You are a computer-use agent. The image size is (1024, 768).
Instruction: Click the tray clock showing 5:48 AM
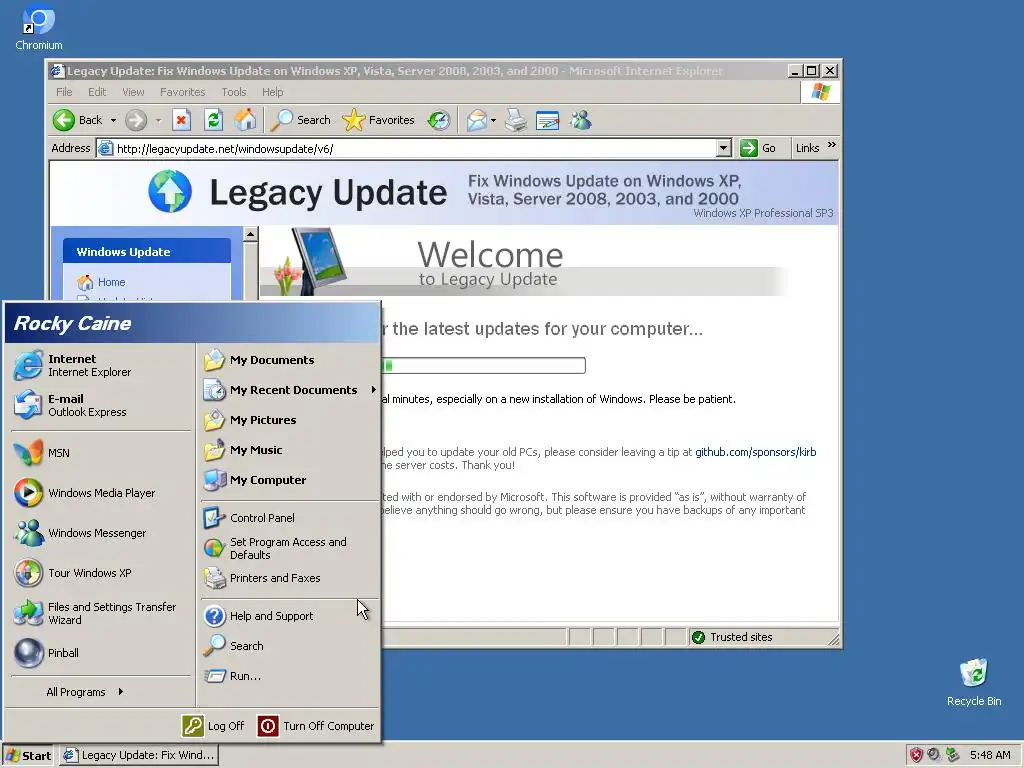990,755
